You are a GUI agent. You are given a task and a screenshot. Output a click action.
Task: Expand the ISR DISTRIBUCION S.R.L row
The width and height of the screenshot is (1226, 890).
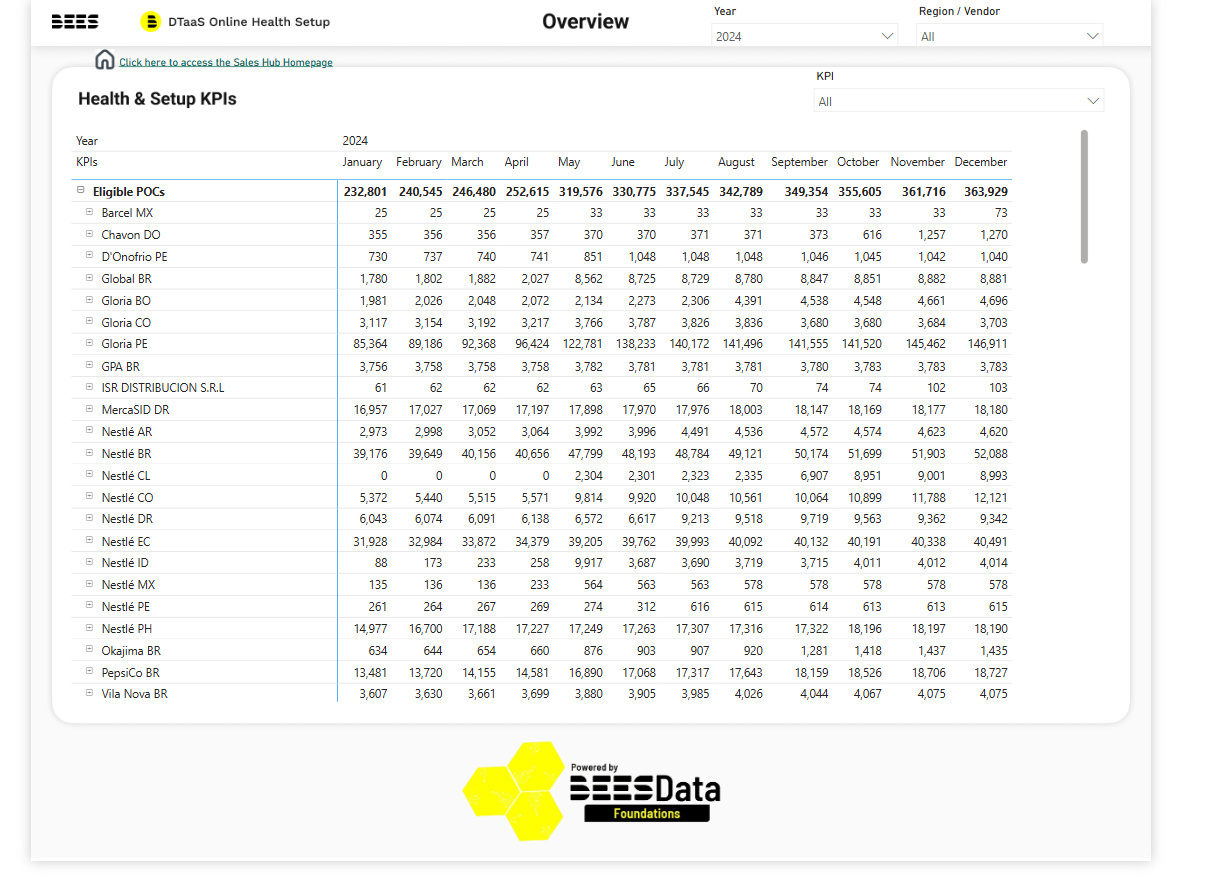click(89, 387)
